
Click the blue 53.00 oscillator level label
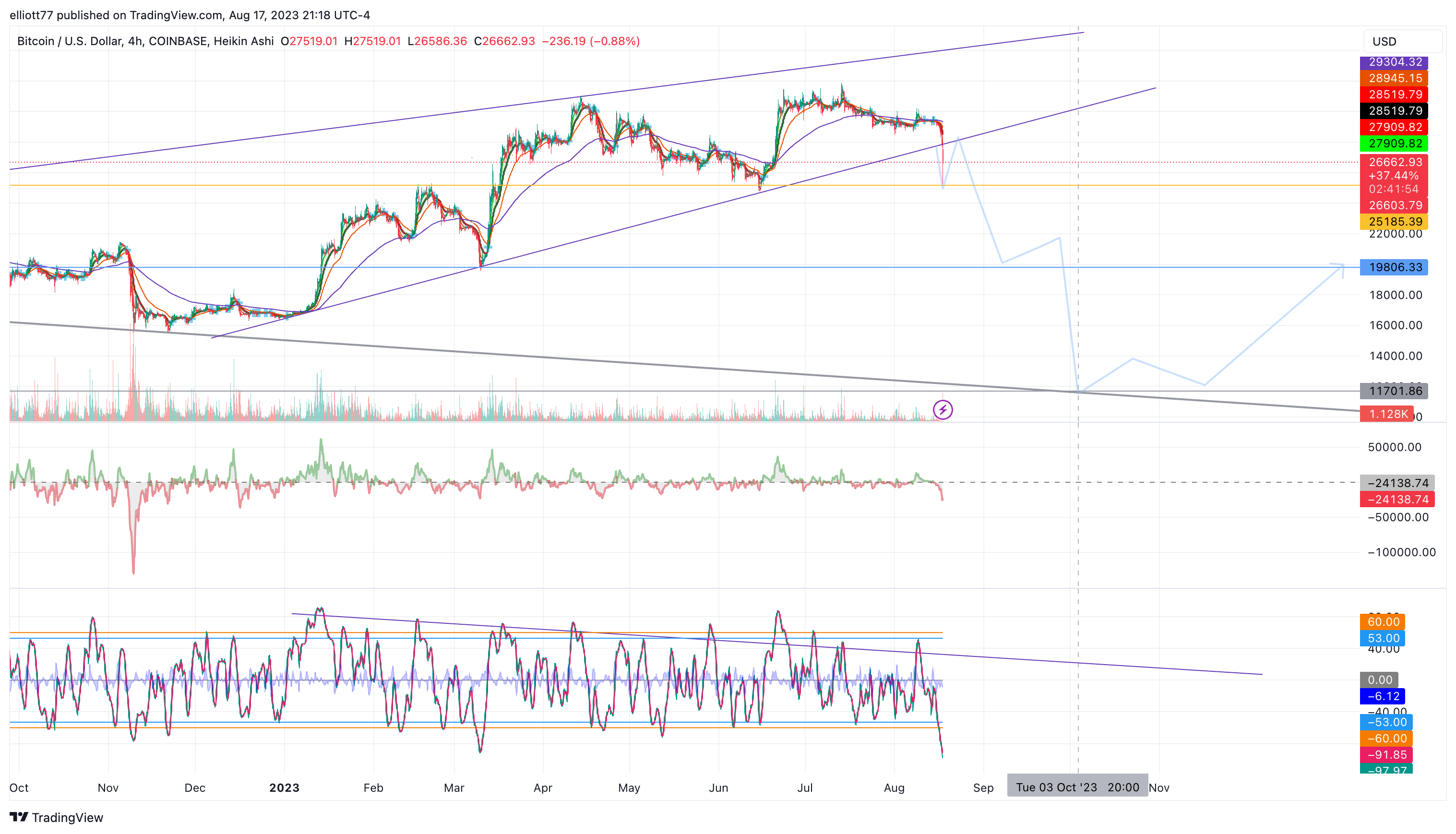[1382, 638]
